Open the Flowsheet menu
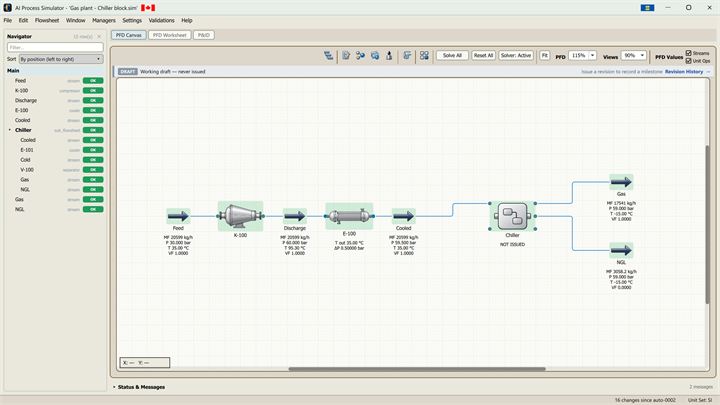This screenshot has width=720, height=405. coord(47,21)
